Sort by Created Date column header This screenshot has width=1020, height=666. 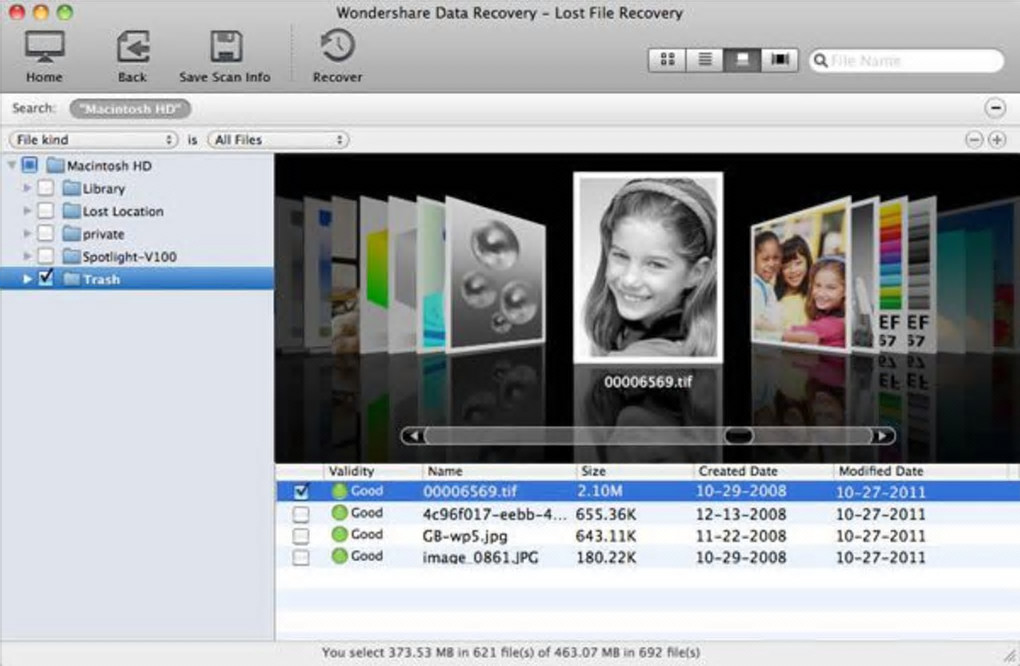[x=763, y=472]
